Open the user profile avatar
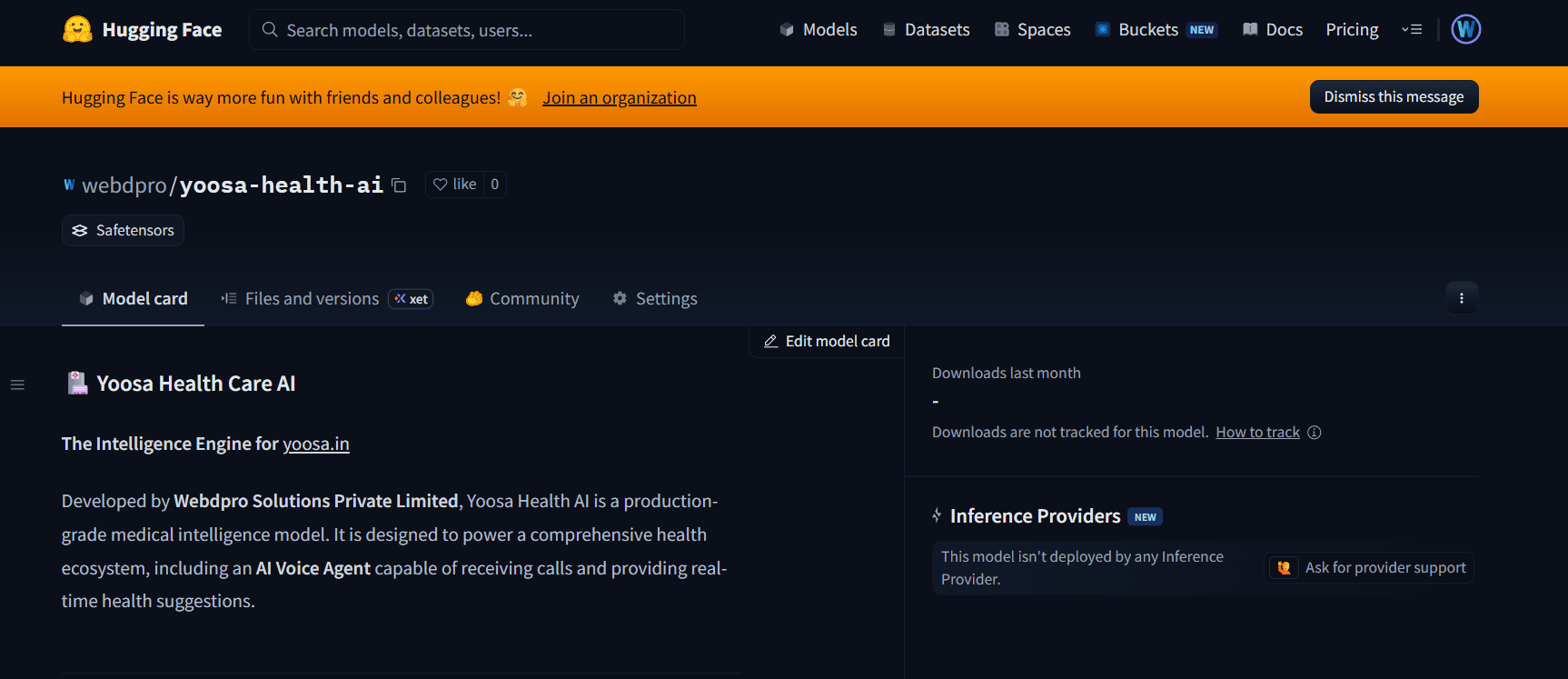 pos(1465,30)
